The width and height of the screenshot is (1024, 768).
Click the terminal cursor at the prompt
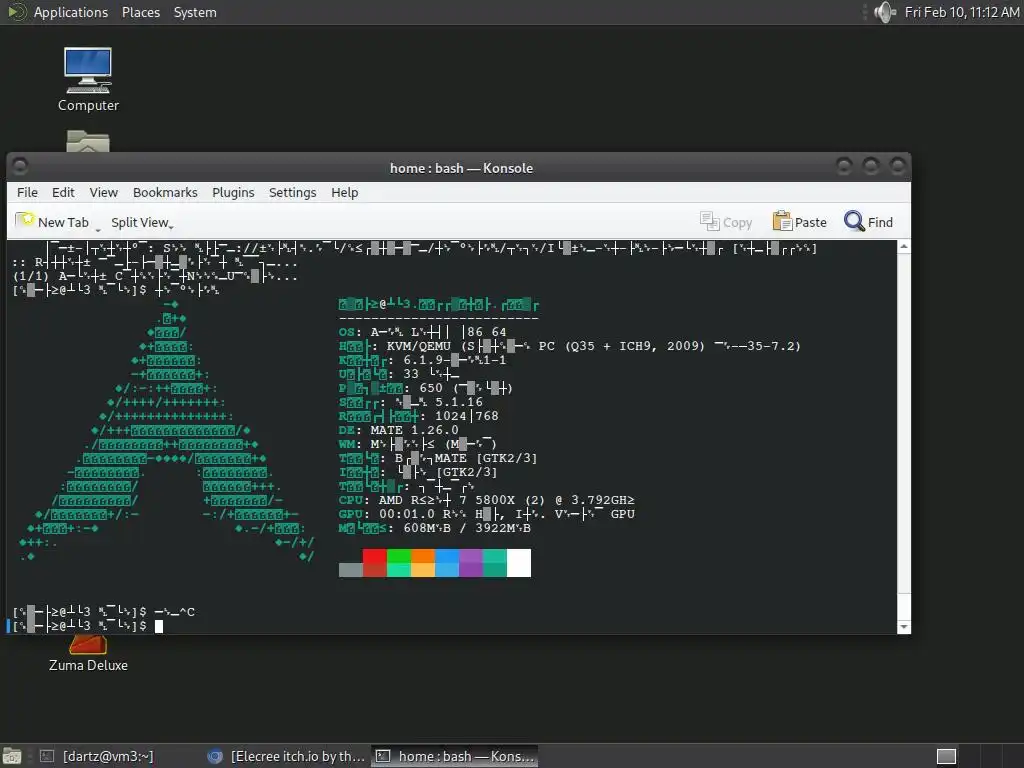[159, 626]
